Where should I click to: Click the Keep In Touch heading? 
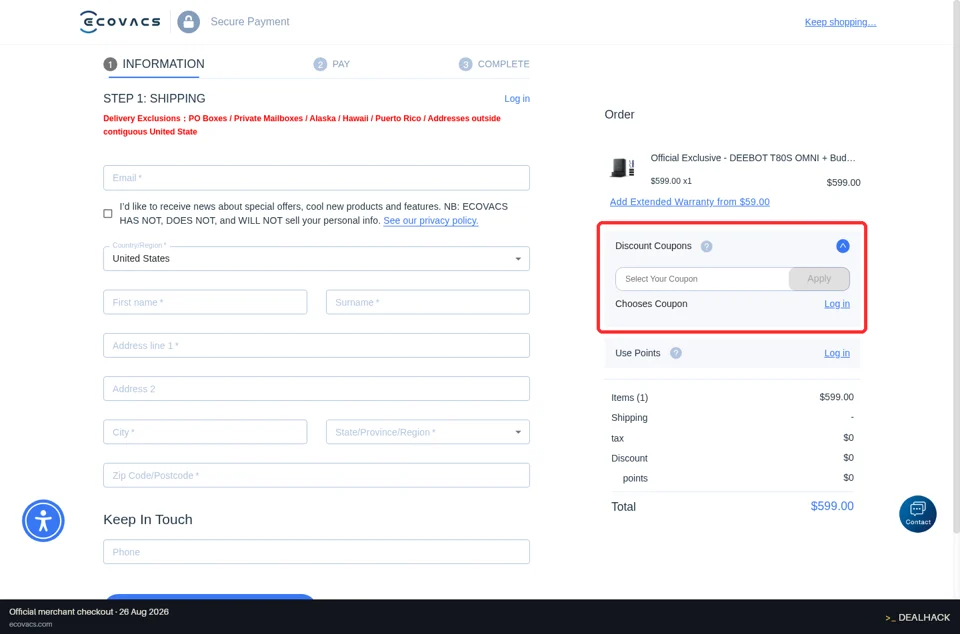tap(148, 520)
